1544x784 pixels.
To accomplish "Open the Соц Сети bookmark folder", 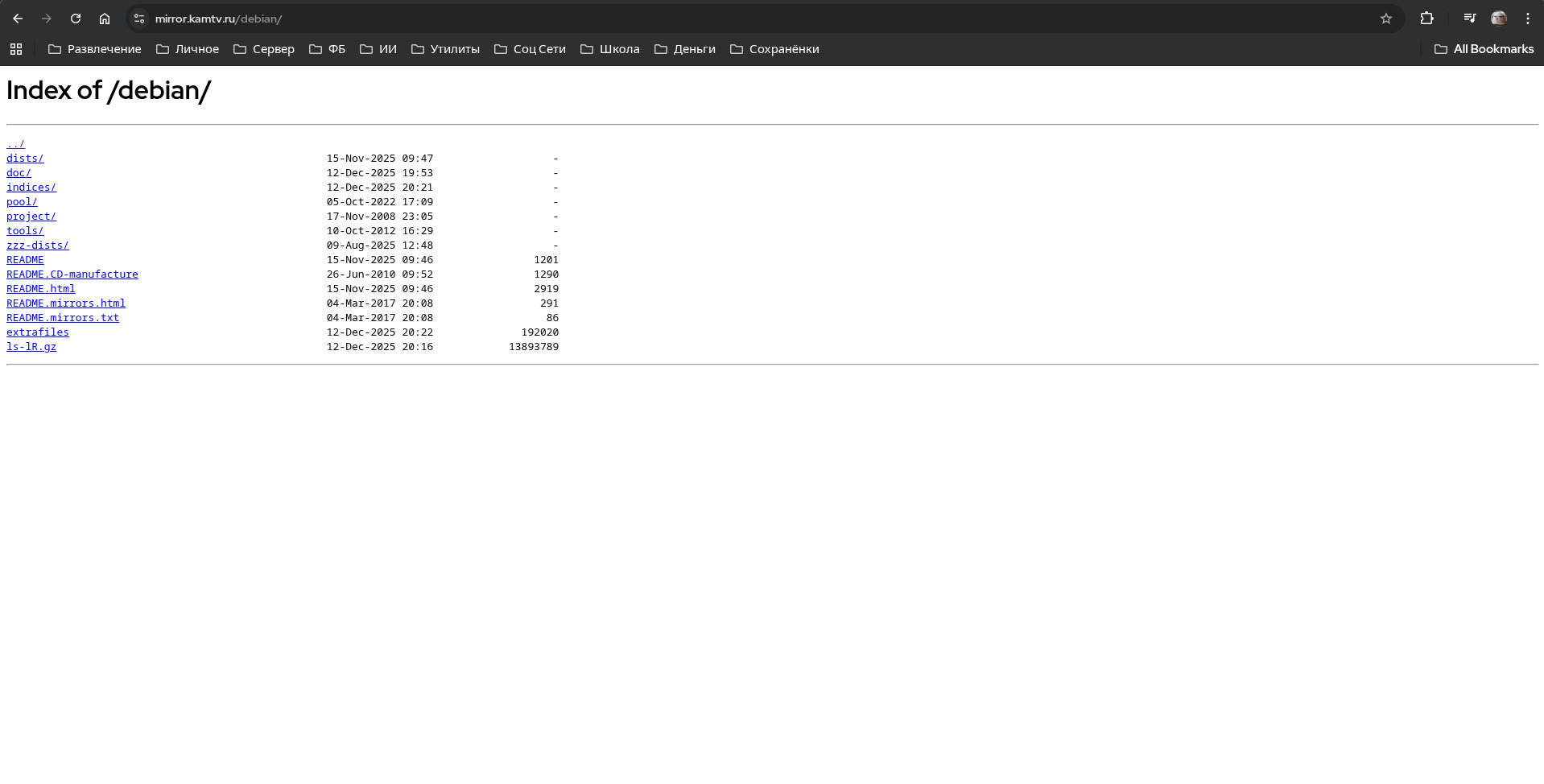I will [x=530, y=49].
